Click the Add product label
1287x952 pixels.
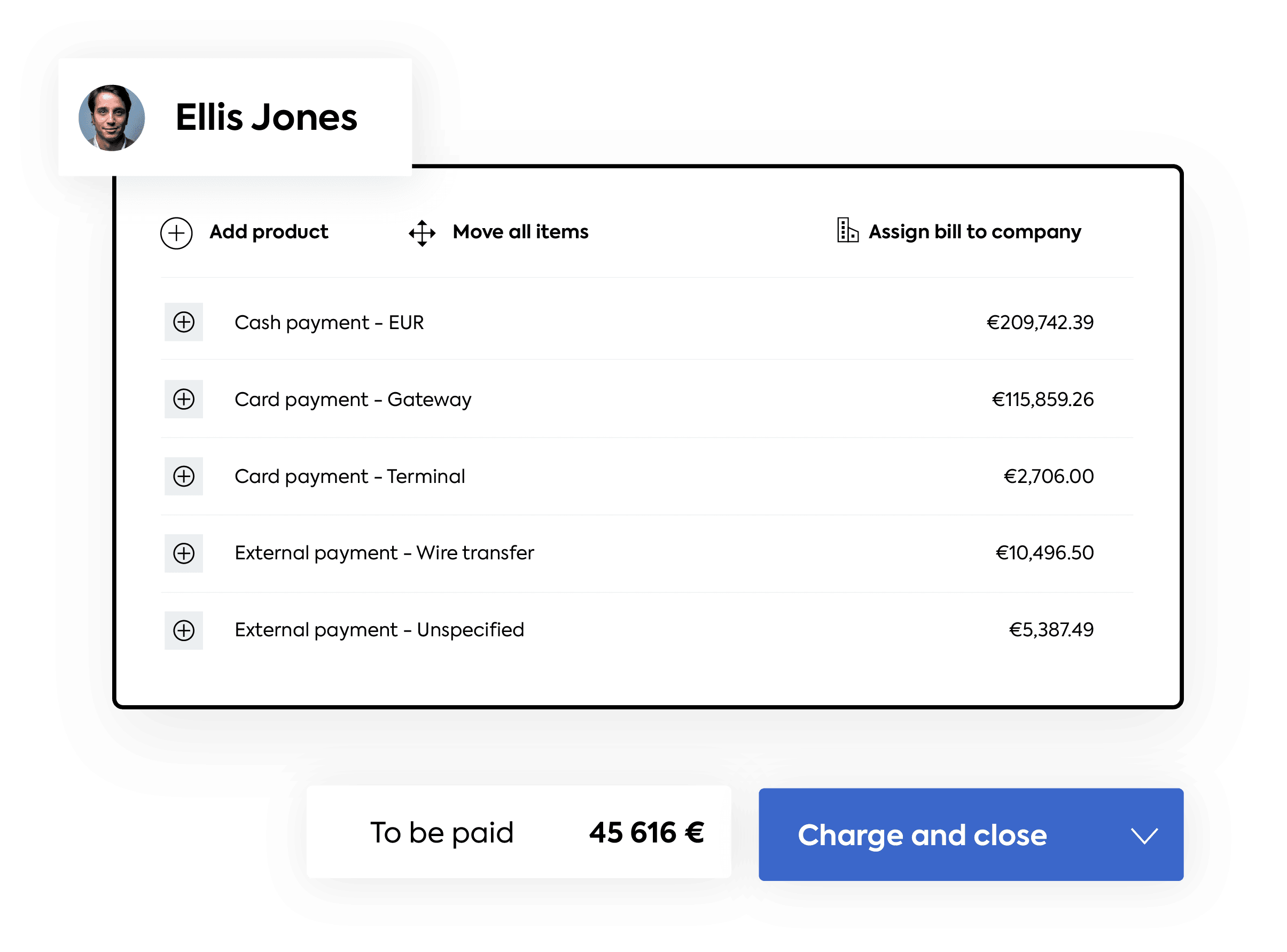click(x=269, y=232)
